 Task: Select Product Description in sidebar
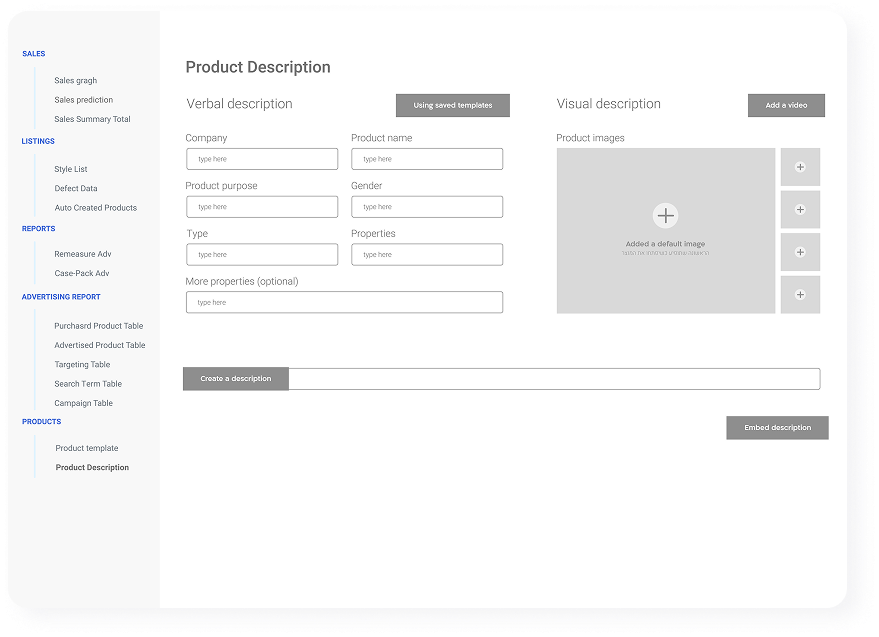pos(92,467)
